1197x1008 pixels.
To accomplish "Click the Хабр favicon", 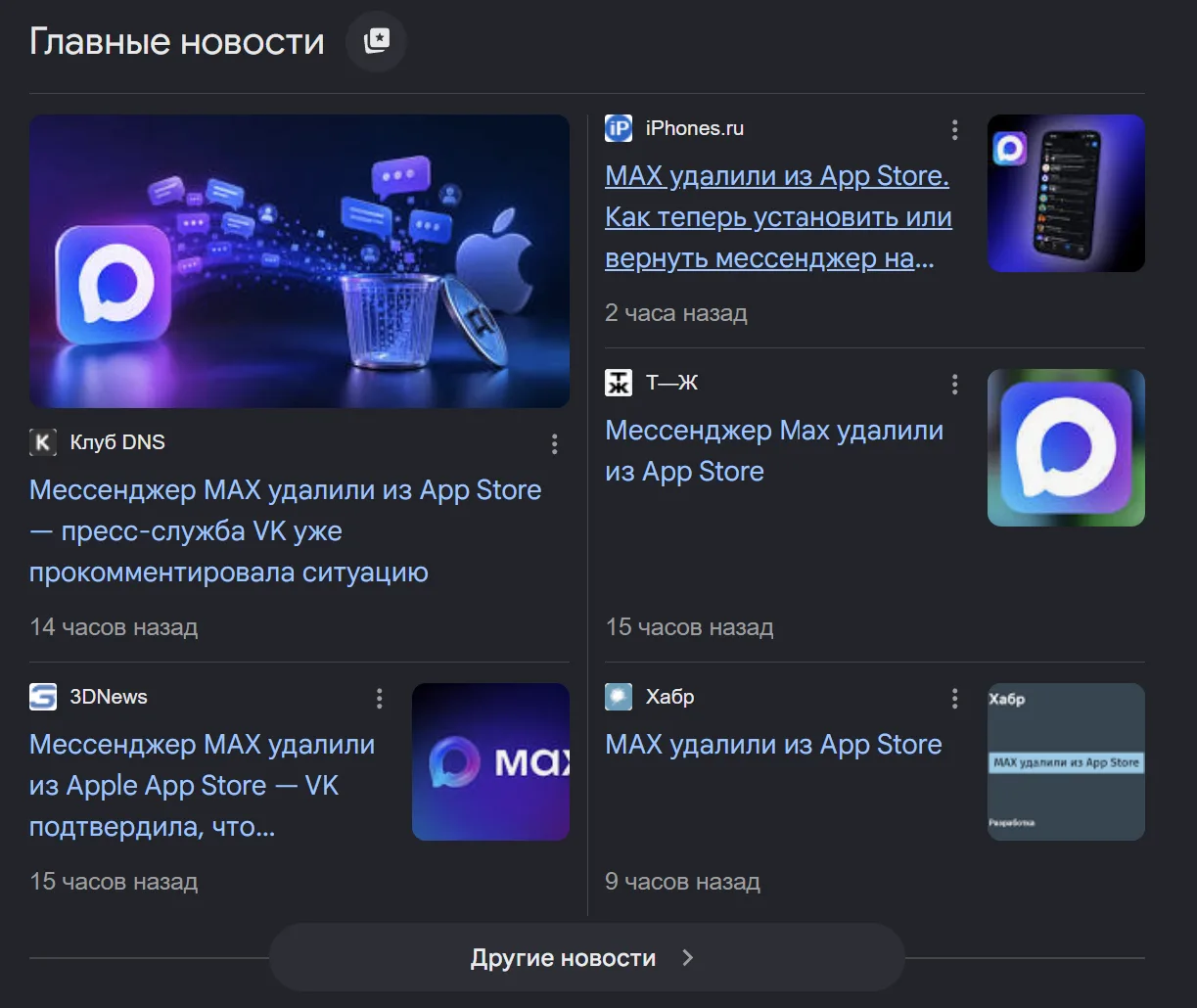I will 619,697.
